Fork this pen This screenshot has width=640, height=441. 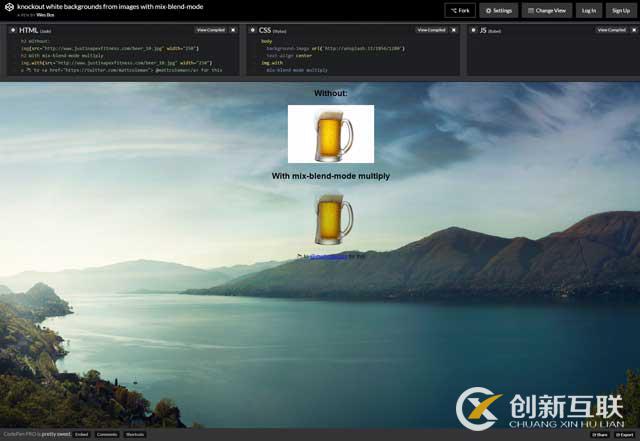460,10
